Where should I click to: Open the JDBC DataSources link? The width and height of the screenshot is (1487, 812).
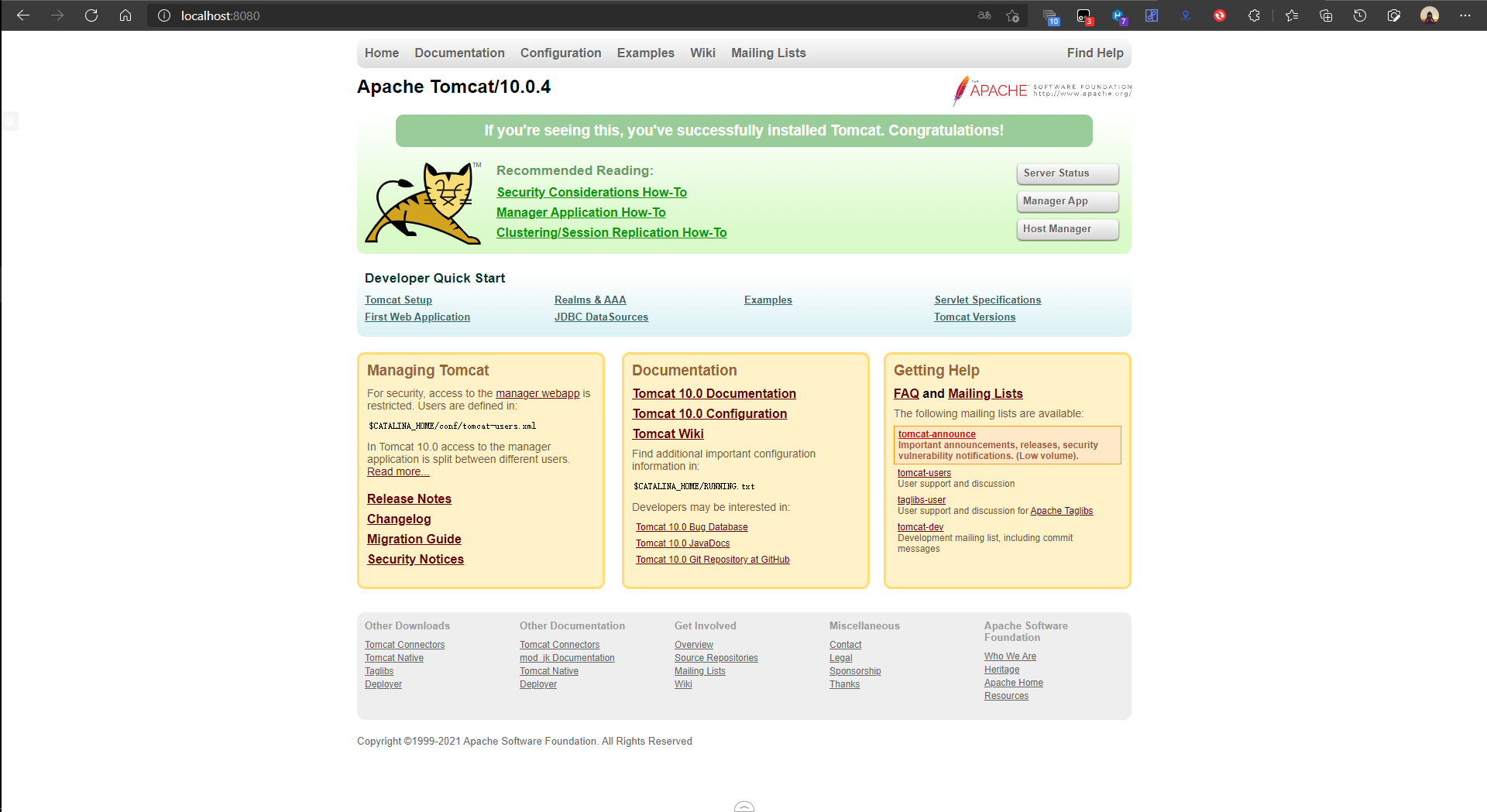[x=601, y=317]
